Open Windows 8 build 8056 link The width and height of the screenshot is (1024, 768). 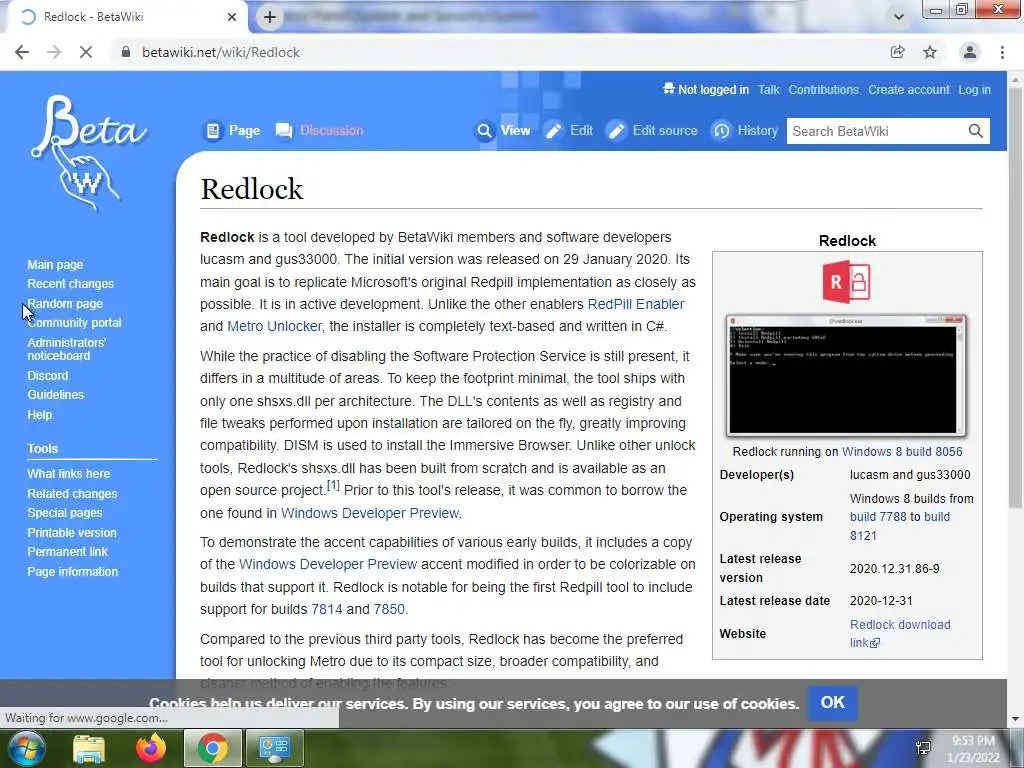[x=902, y=452]
